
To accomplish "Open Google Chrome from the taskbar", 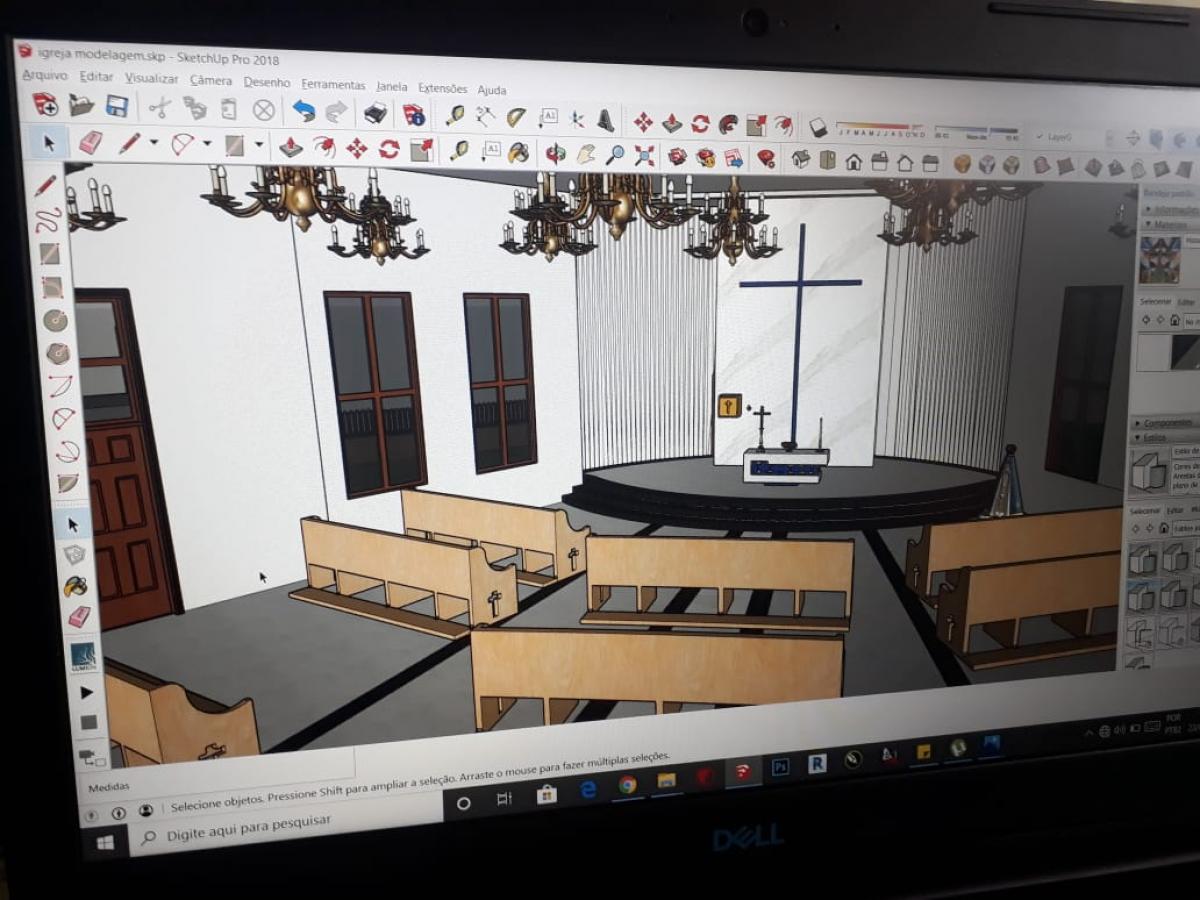I will pyautogui.click(x=627, y=786).
